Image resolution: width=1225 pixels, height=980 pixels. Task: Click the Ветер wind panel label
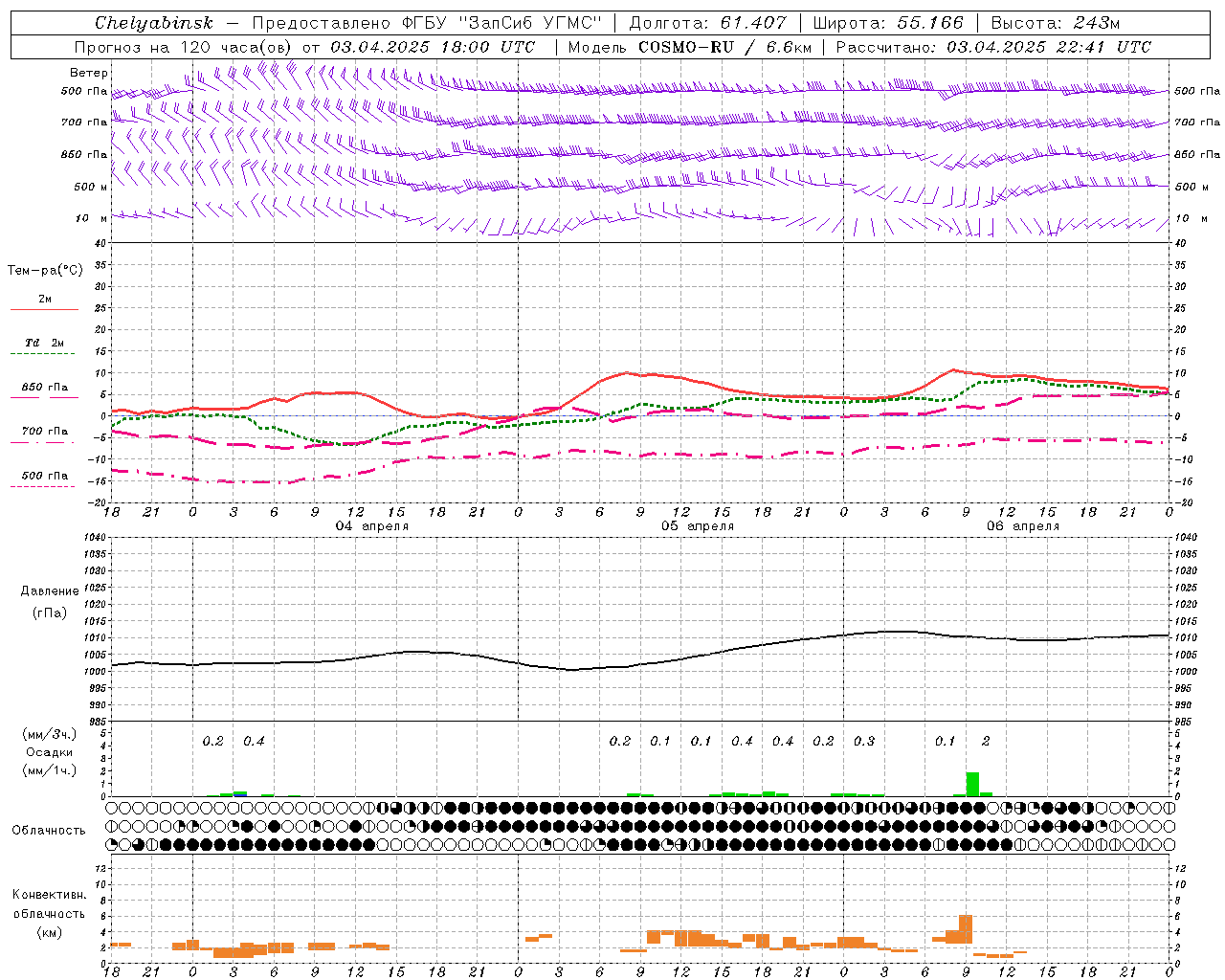89,73
